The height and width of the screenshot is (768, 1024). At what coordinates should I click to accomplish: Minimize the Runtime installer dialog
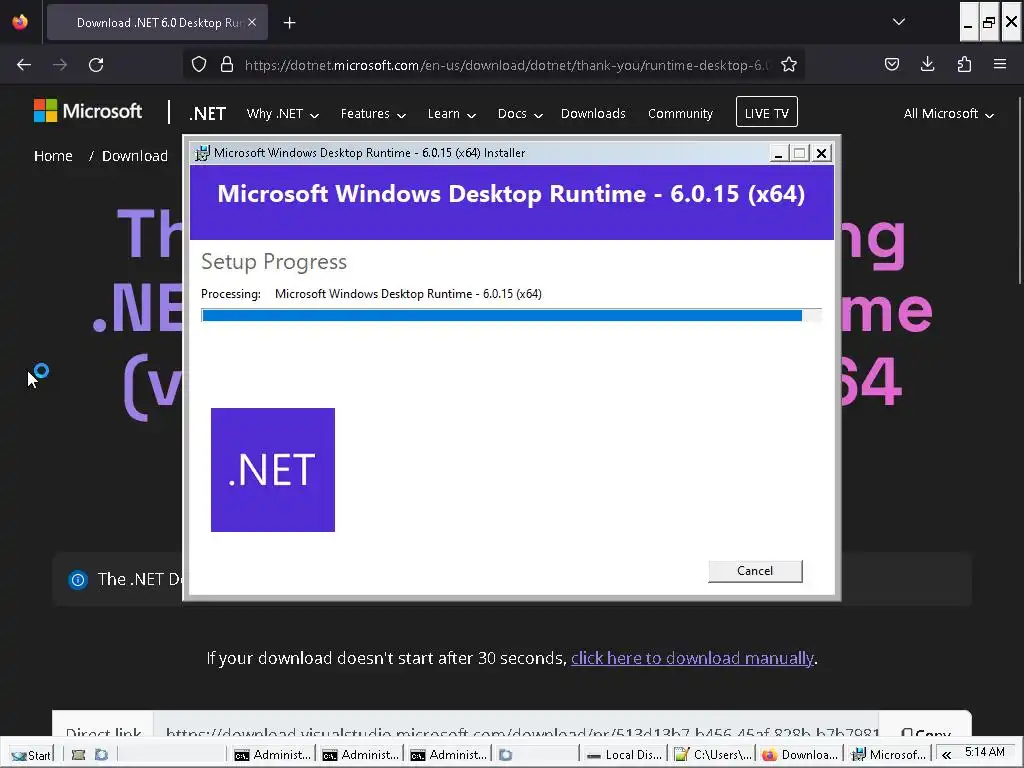coord(778,153)
